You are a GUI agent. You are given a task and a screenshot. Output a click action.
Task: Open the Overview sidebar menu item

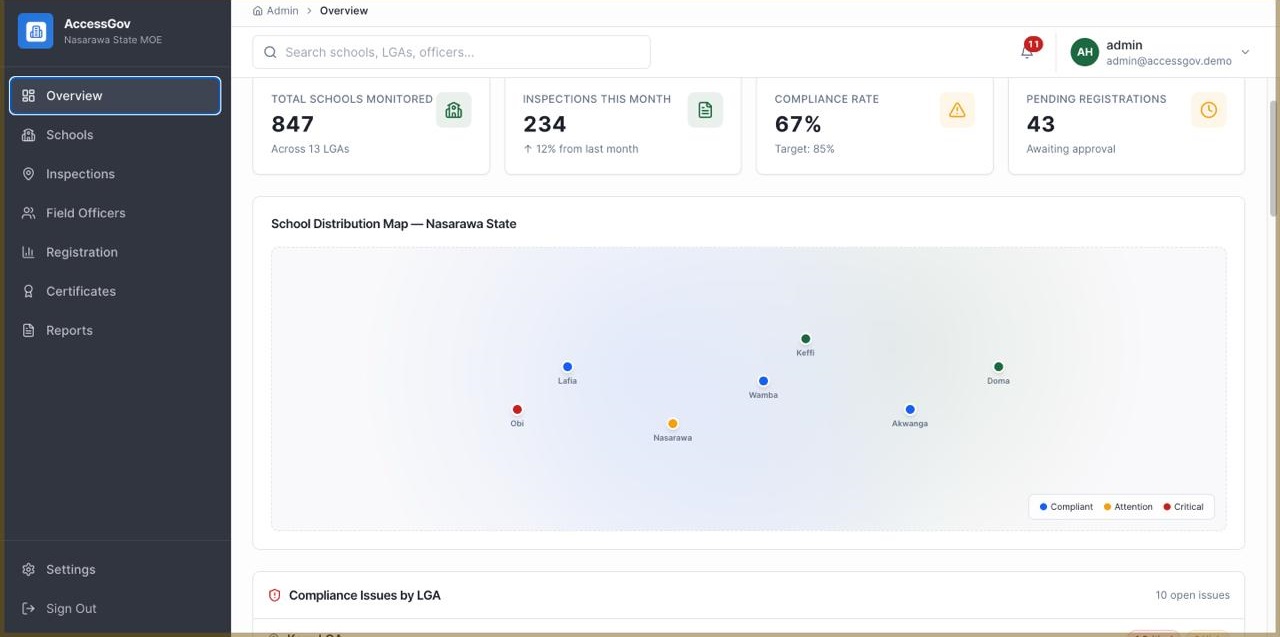point(115,96)
